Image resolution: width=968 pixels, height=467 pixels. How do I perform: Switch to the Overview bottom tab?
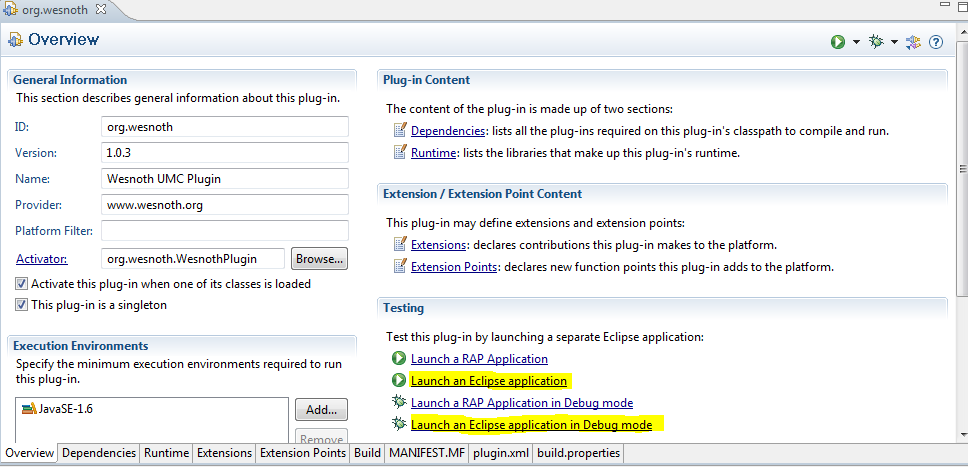(x=30, y=453)
